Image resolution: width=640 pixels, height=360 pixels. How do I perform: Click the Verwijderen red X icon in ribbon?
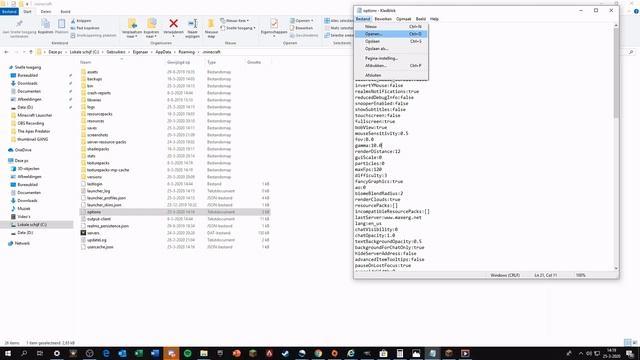pos(173,24)
